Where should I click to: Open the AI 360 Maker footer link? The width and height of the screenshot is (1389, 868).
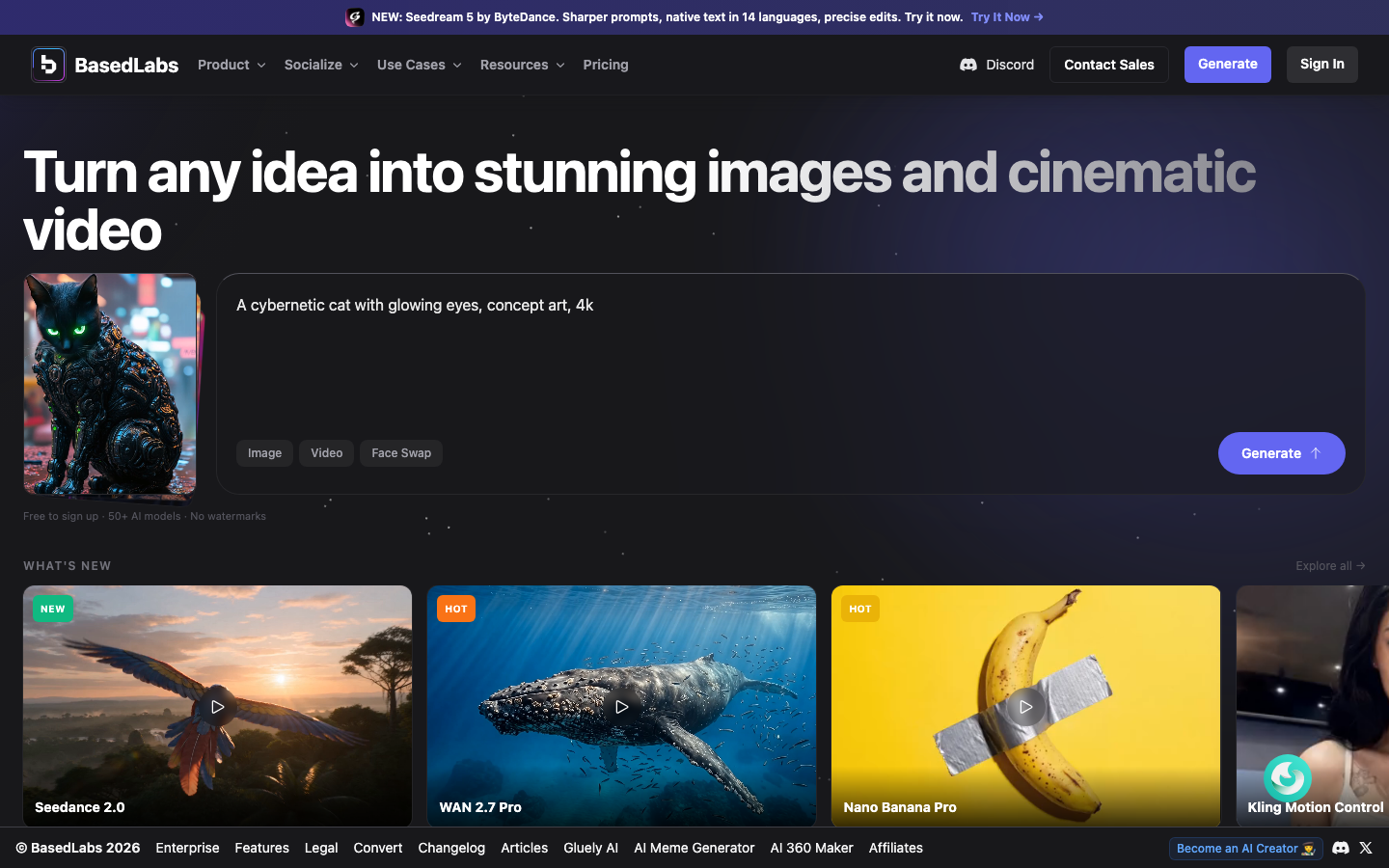[x=812, y=848]
